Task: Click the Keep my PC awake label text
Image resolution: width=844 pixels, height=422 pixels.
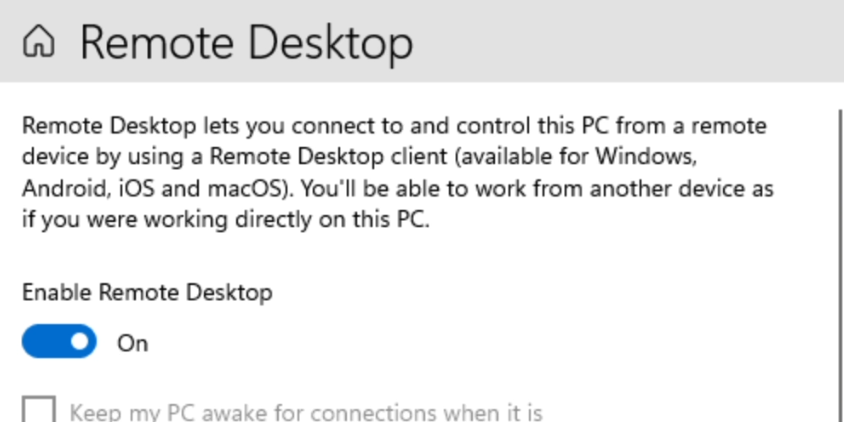Action: coord(306,413)
